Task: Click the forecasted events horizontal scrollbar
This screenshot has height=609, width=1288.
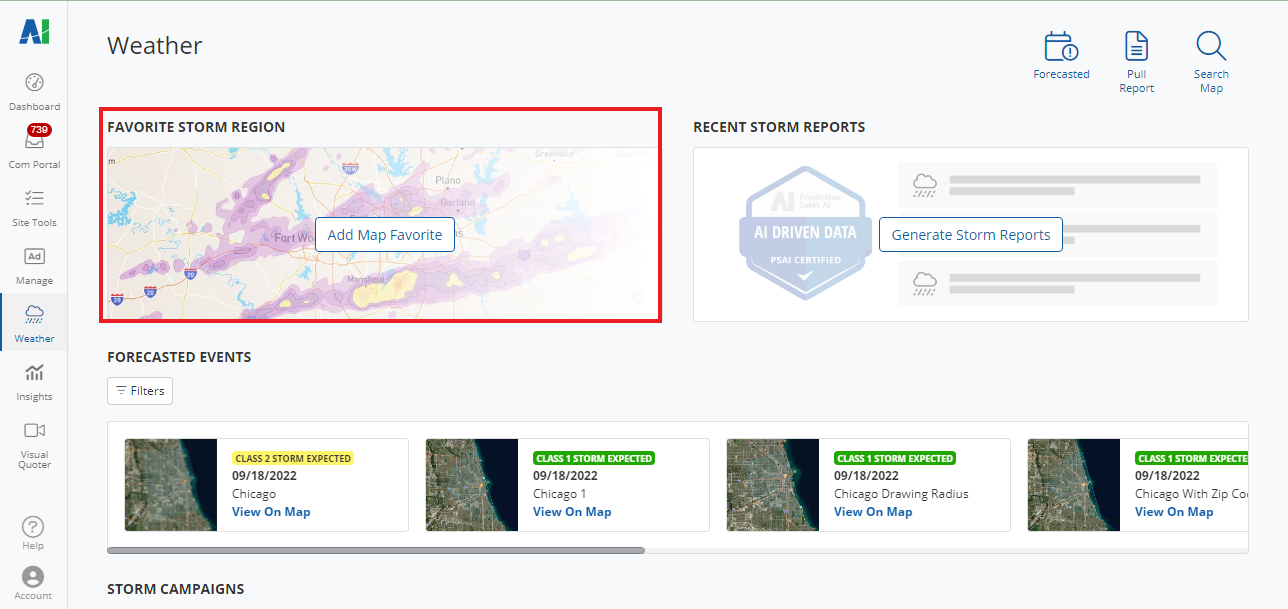Action: coord(376,550)
